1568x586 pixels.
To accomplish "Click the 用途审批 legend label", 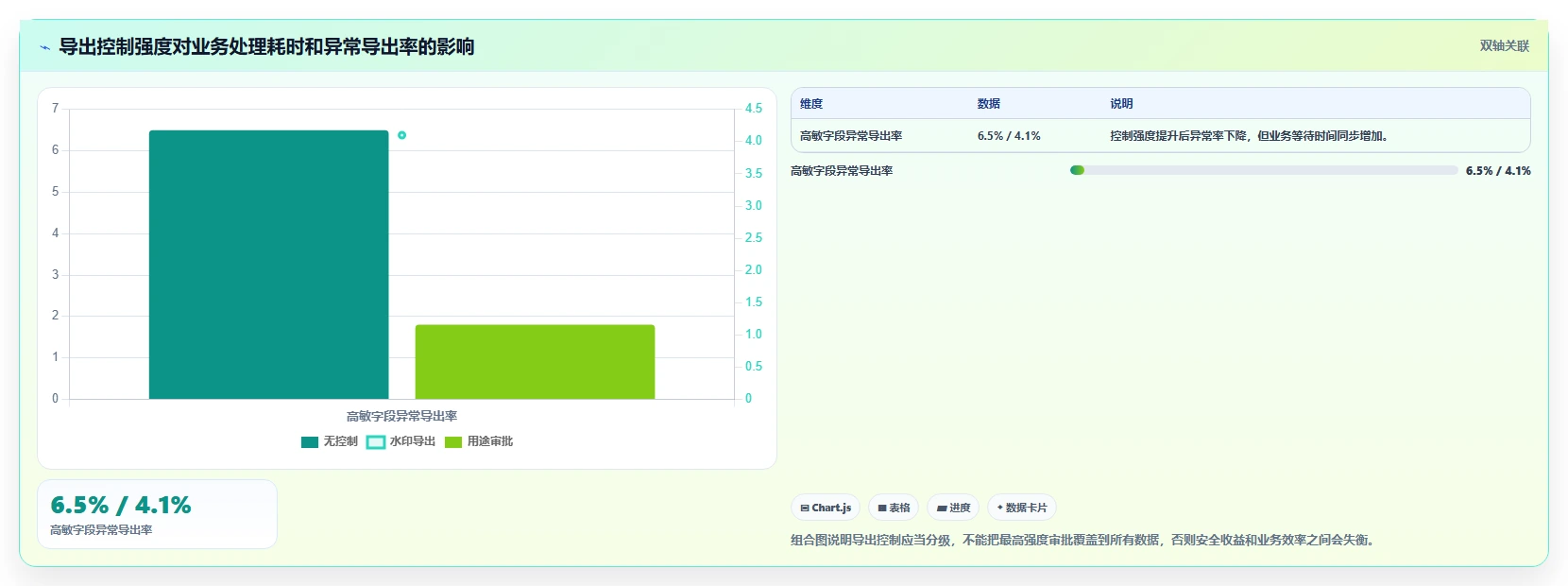I will [x=490, y=441].
